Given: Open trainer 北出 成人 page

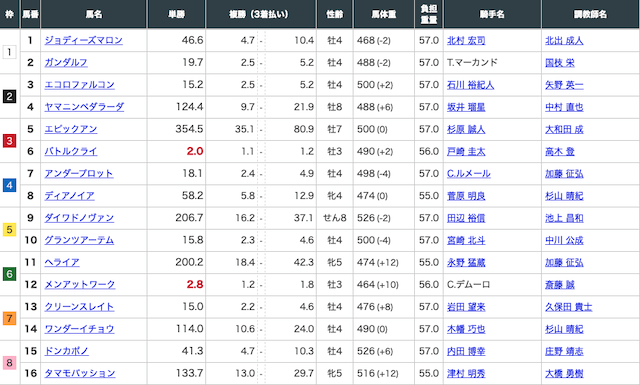Looking at the screenshot, I should [x=564, y=40].
